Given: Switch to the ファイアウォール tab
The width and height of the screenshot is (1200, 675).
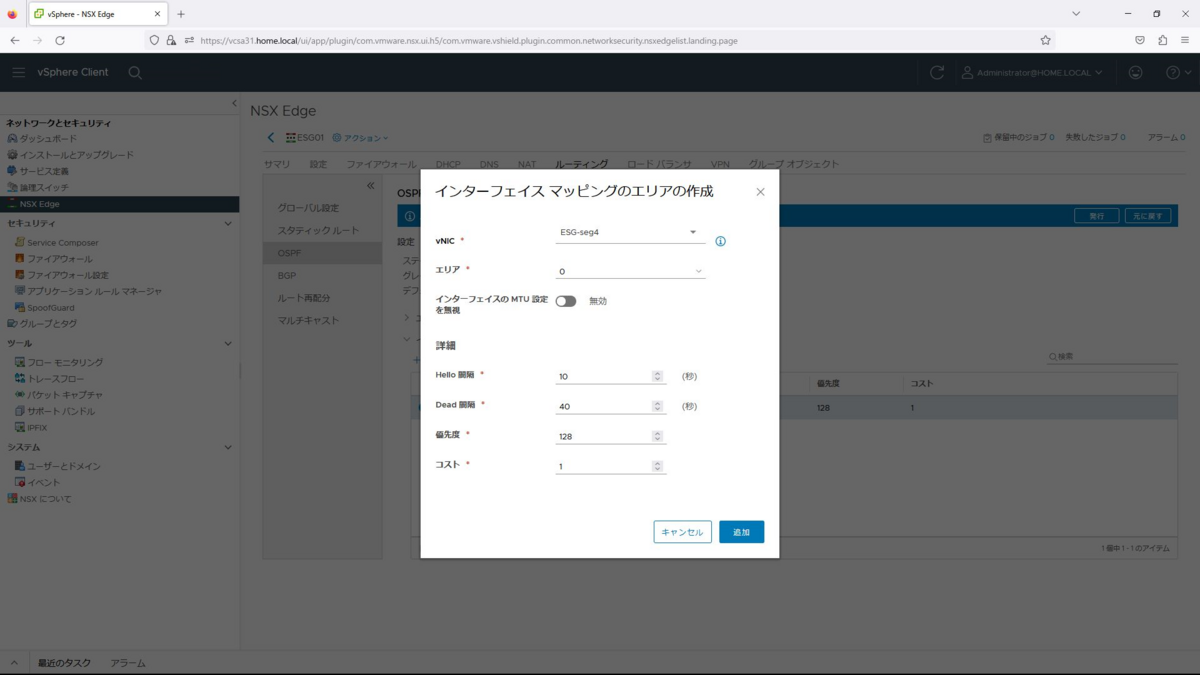Looking at the screenshot, I should (381, 164).
